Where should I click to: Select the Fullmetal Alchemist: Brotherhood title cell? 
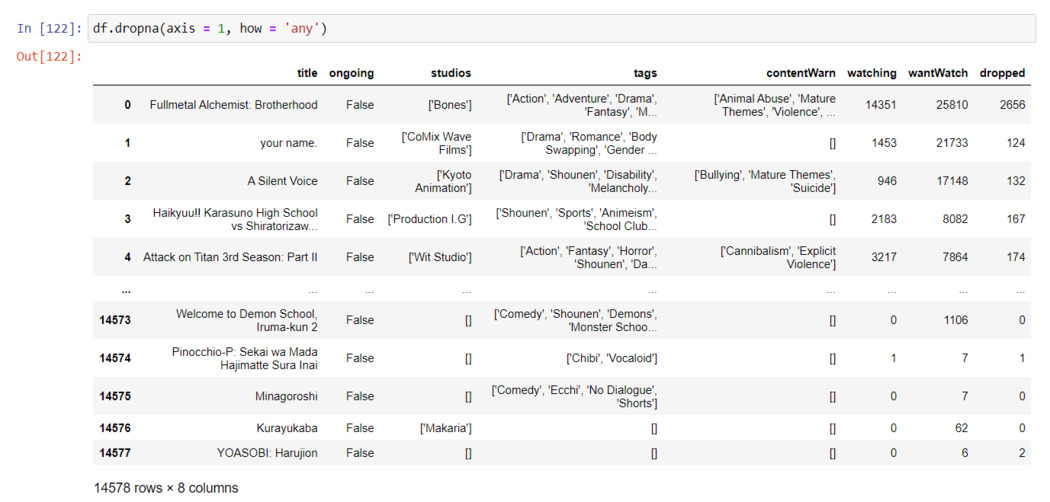coord(234,105)
